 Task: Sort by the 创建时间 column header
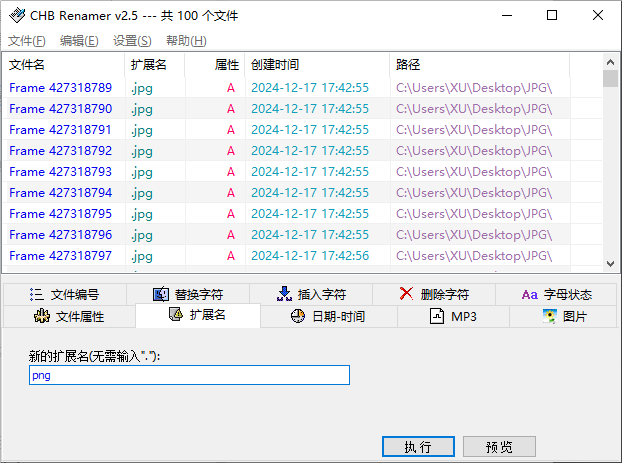pos(317,65)
